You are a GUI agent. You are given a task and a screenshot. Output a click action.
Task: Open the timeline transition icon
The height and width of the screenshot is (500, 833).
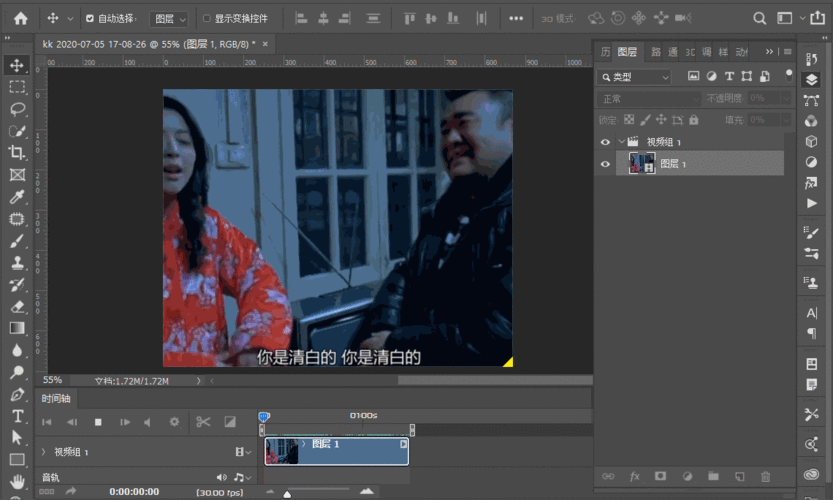[230, 422]
